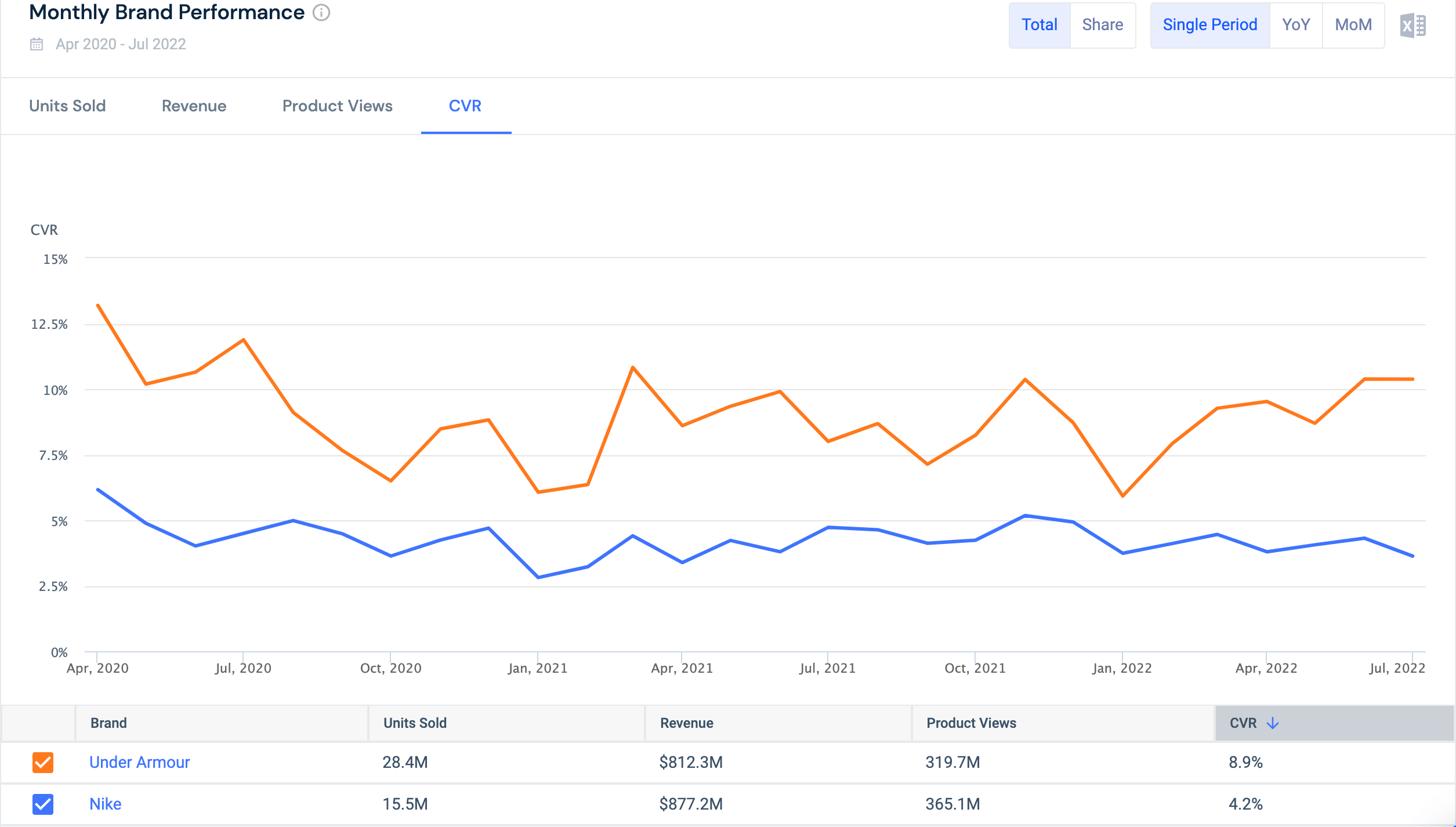Select the Revenue tab
The width and height of the screenshot is (1456, 827).
click(x=193, y=106)
